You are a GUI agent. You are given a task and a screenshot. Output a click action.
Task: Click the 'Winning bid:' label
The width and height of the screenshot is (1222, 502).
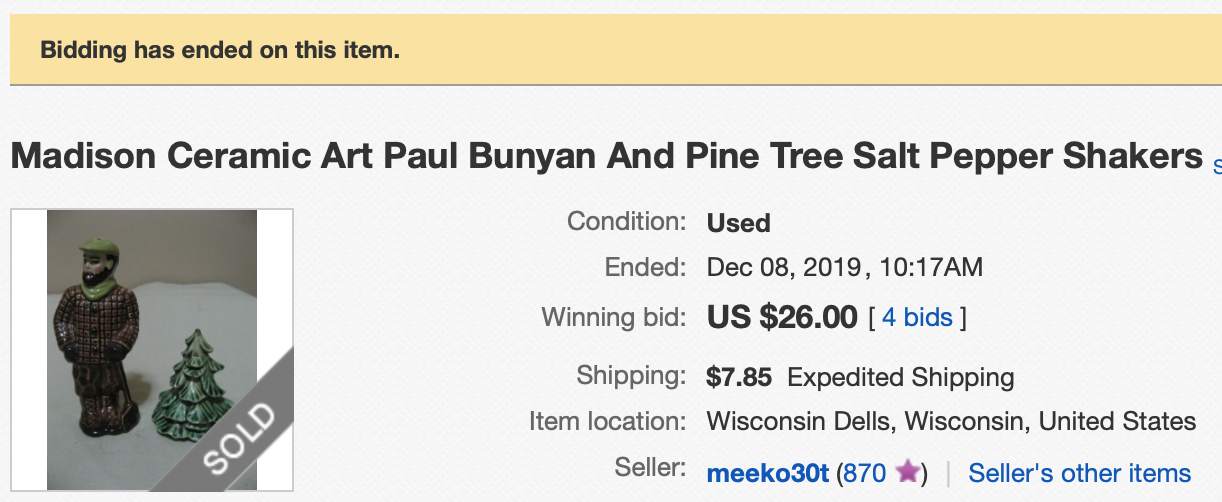[x=613, y=318]
